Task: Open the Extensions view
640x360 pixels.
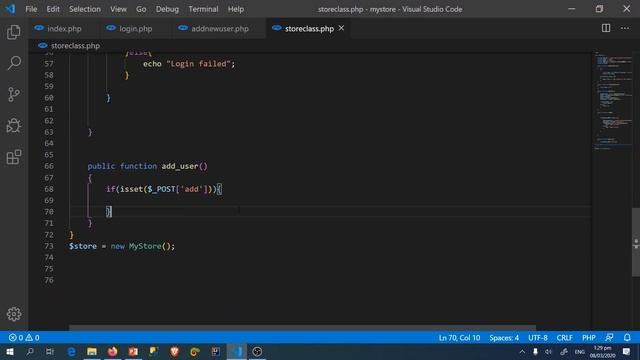Action: [14, 157]
